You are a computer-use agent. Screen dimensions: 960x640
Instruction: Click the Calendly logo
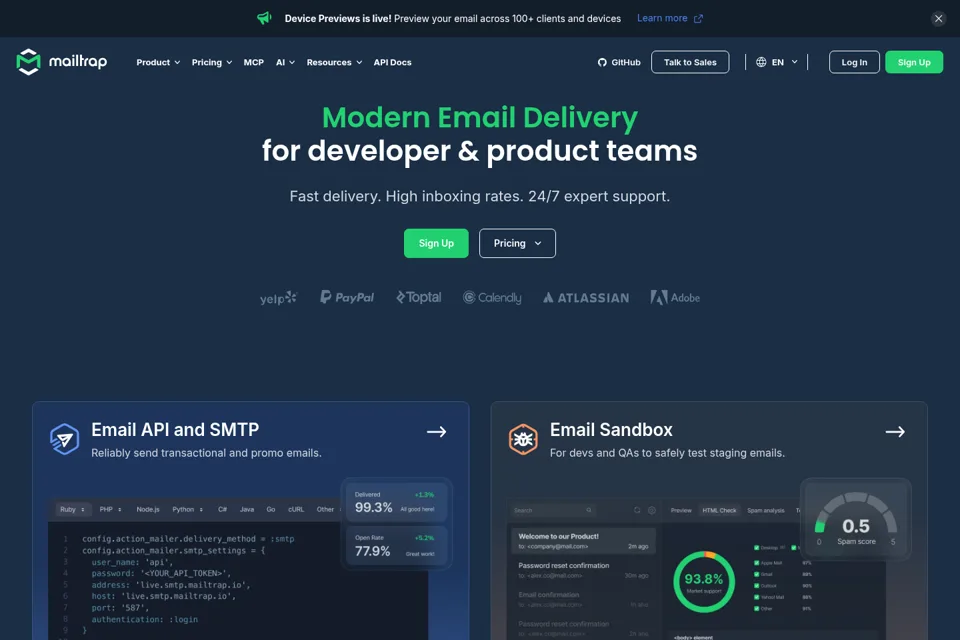pyautogui.click(x=492, y=298)
